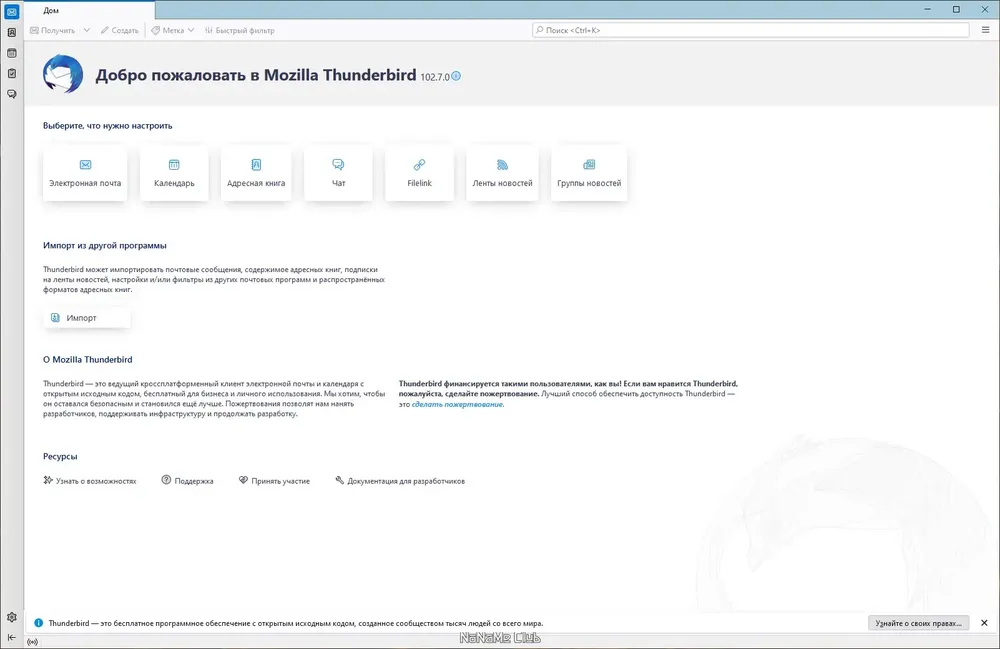Open the Tasks space icon in sidebar
Screen dimensions: 1000x649
(11, 73)
